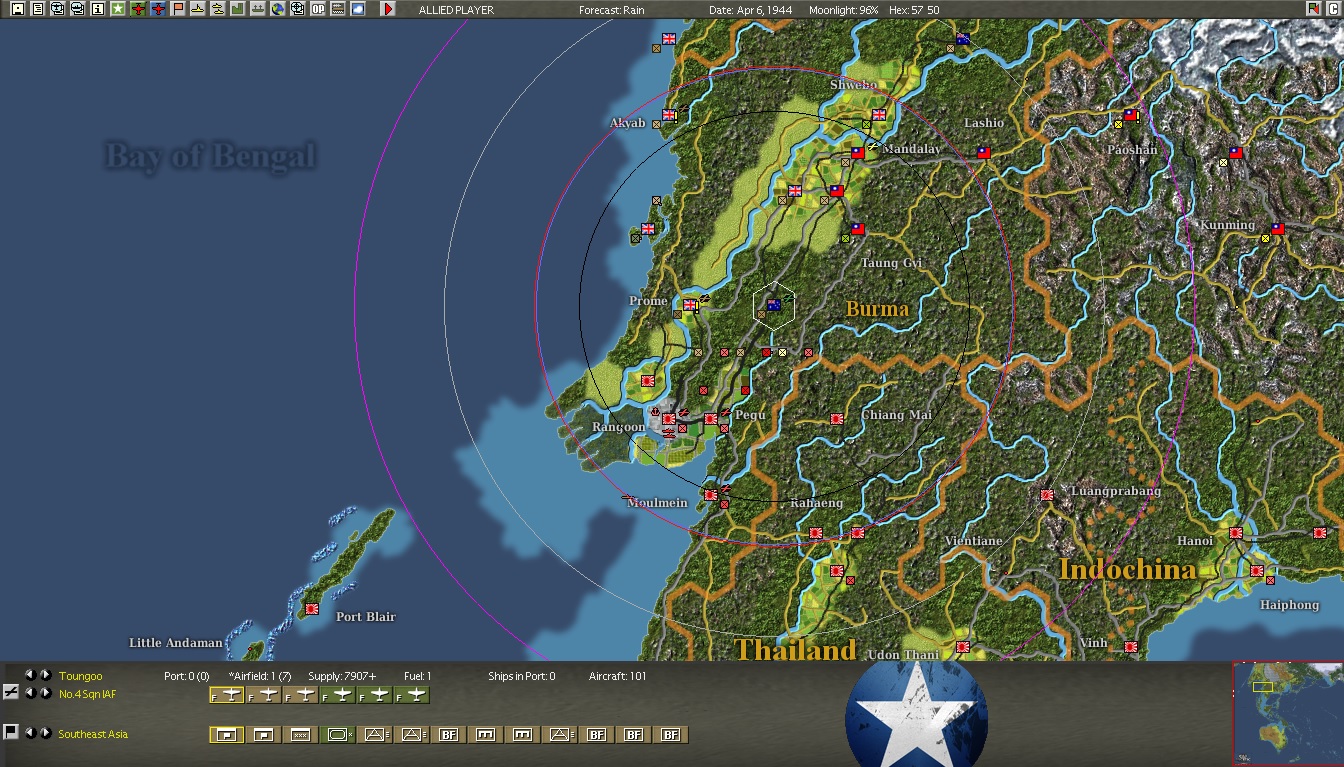
Task: Click the 'Moonlight: 96%' status text
Action: click(x=845, y=10)
